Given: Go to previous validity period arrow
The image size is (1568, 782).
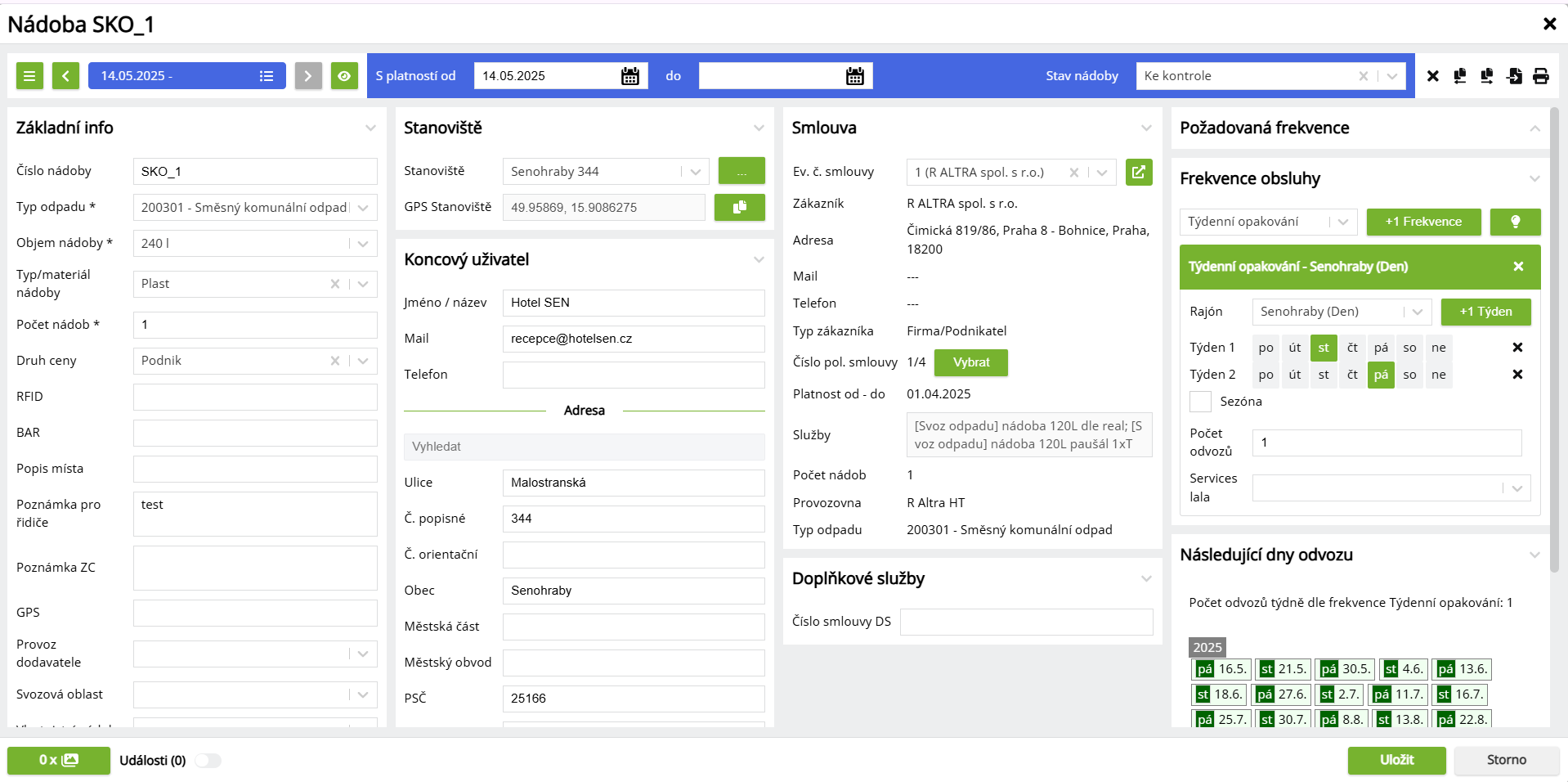Looking at the screenshot, I should tap(65, 76).
